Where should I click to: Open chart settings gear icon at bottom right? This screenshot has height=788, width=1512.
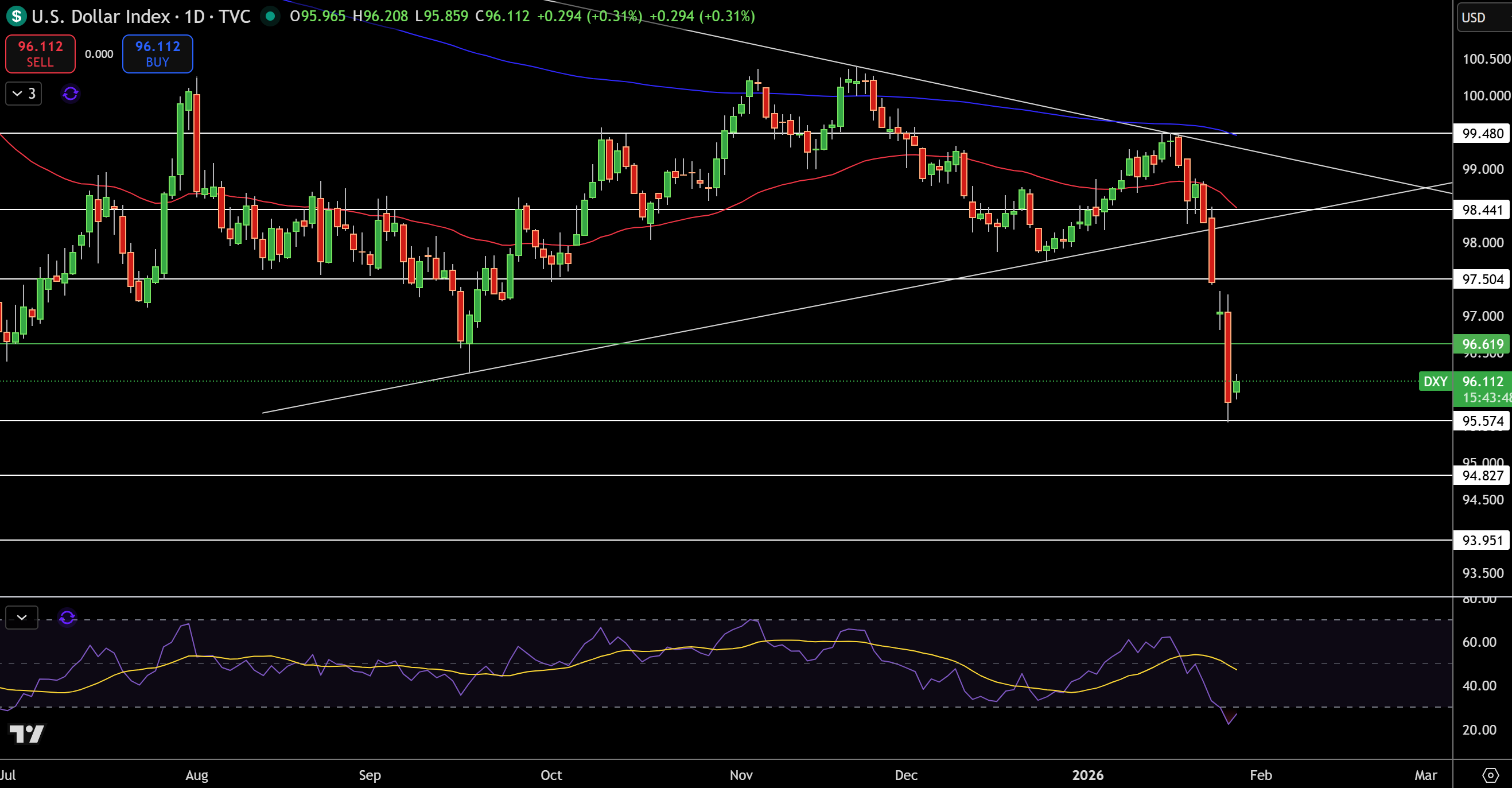[1490, 775]
